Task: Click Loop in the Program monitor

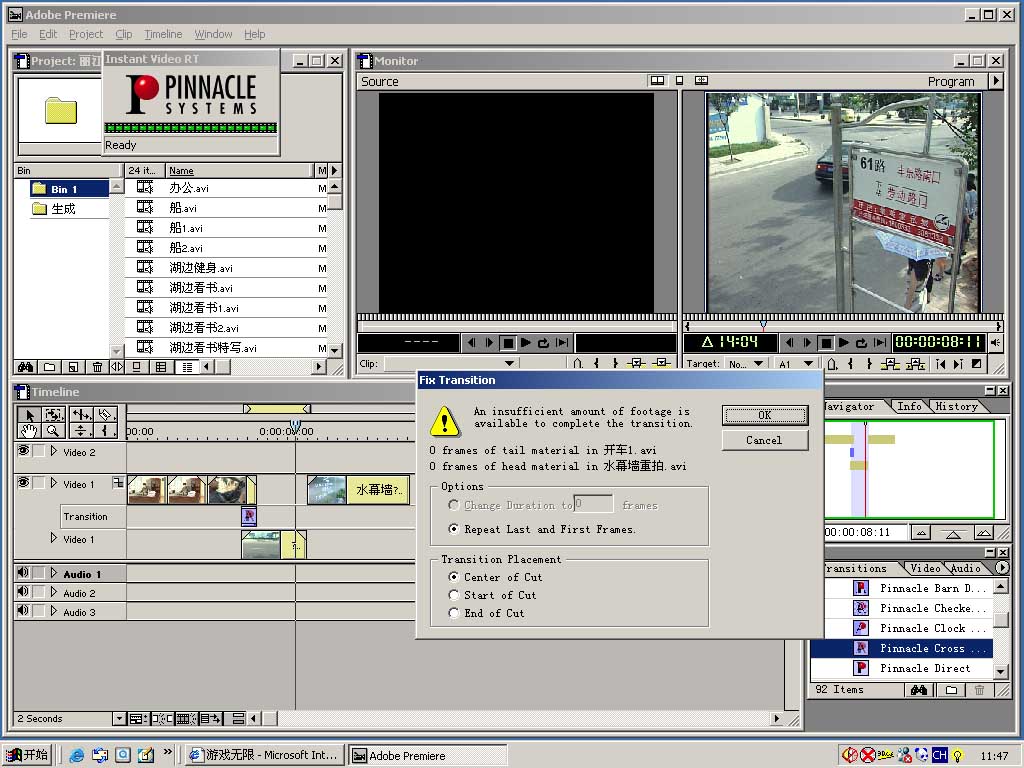Action: [861, 342]
